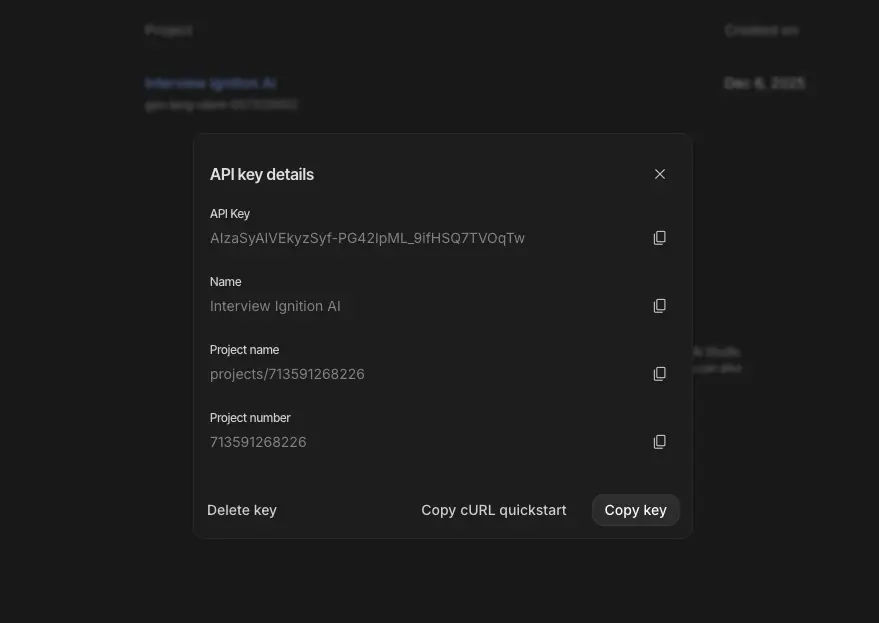This screenshot has width=879, height=623.
Task: Click the API Key field label
Action: (x=230, y=214)
